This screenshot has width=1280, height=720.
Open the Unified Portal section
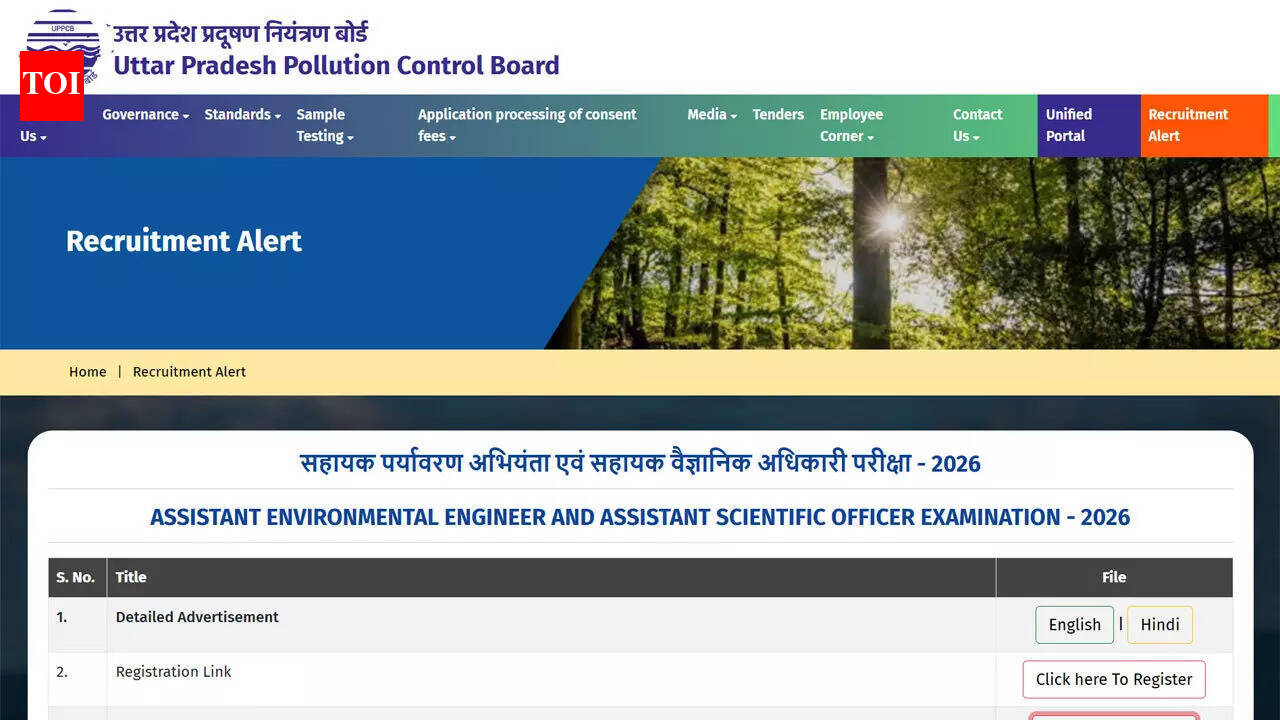1069,125
